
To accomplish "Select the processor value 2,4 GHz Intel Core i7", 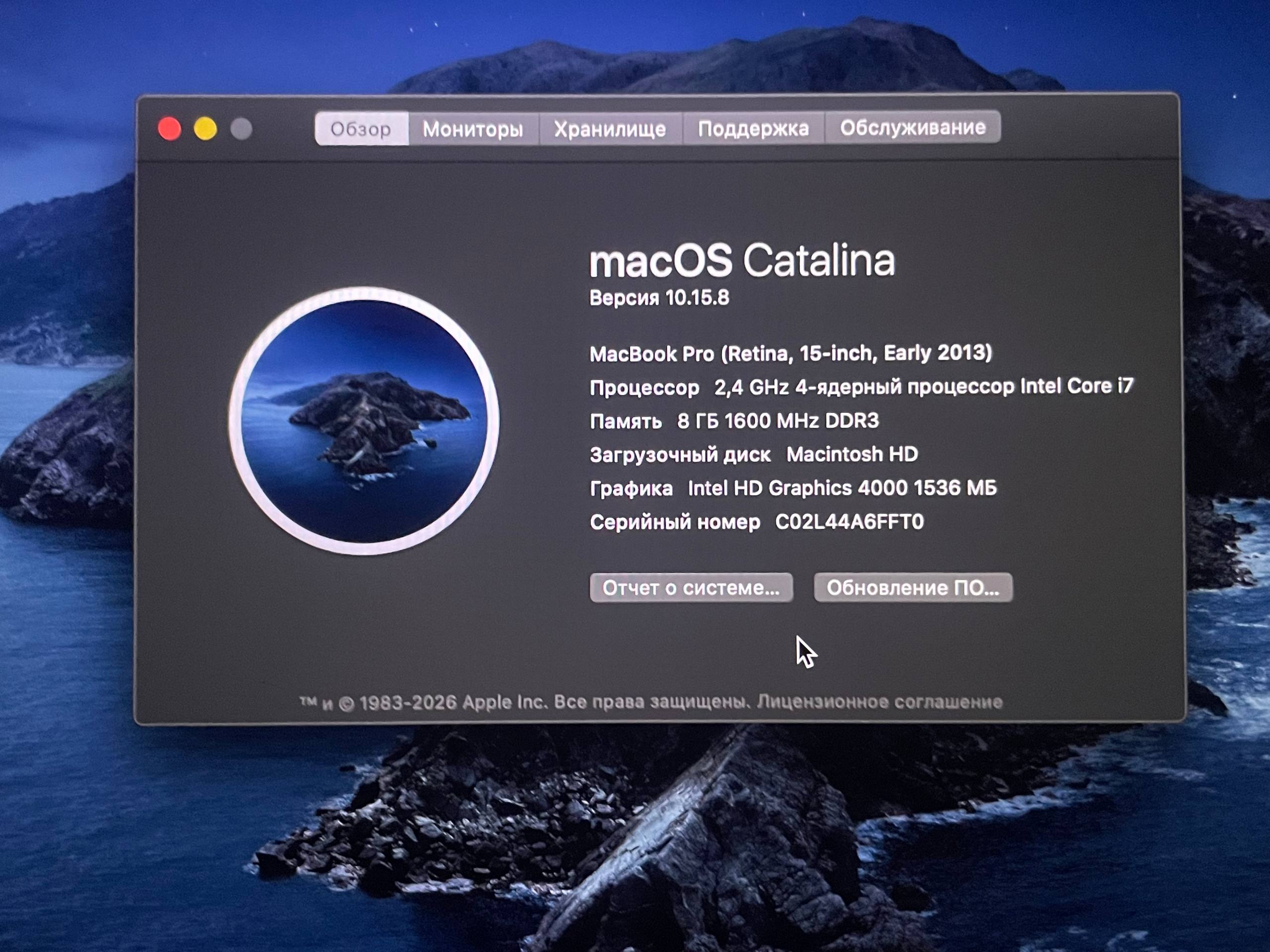I will (924, 386).
